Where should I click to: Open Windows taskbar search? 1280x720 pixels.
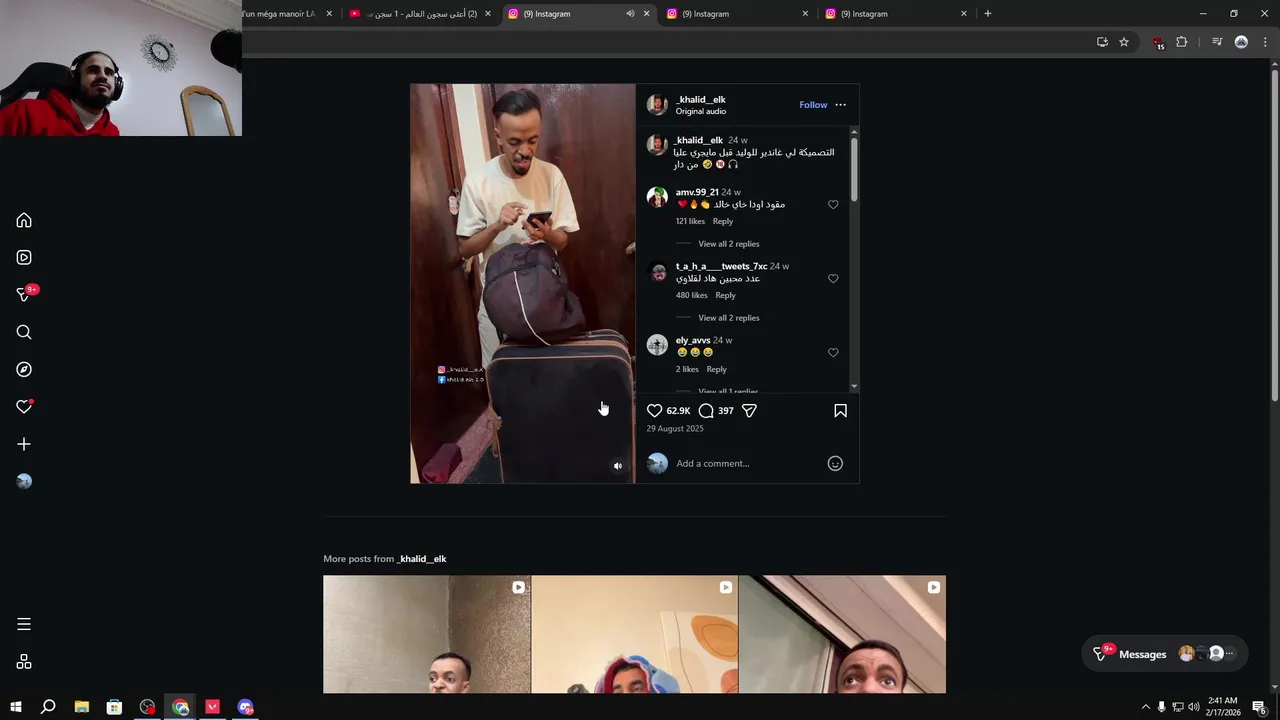pos(48,707)
